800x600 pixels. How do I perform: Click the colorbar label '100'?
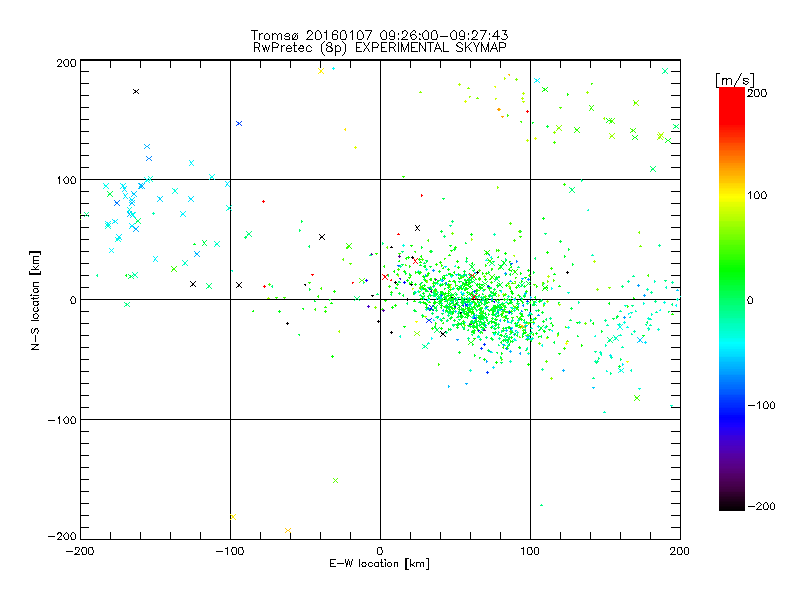click(x=757, y=195)
